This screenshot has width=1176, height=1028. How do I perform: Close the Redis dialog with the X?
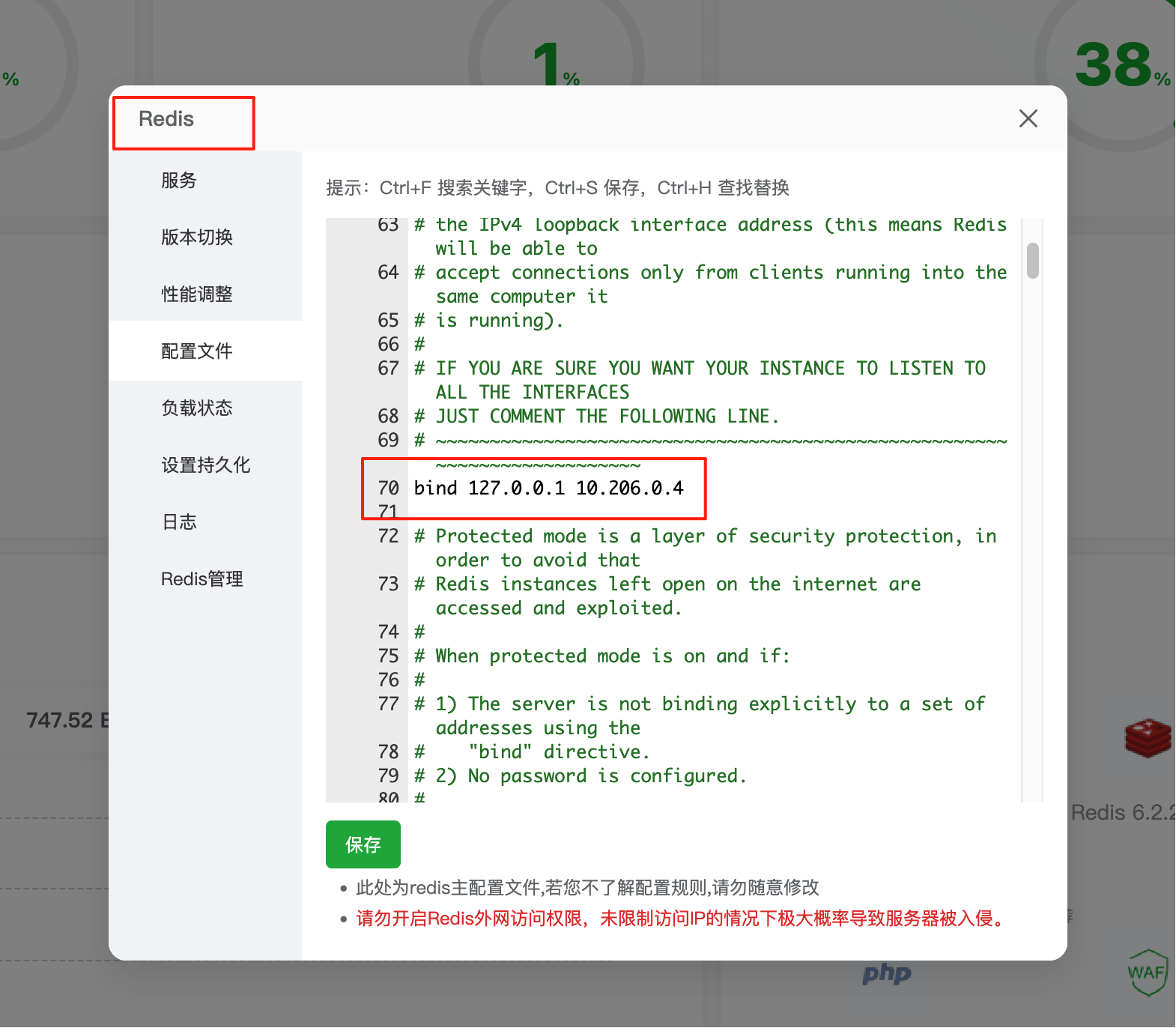coord(1028,118)
